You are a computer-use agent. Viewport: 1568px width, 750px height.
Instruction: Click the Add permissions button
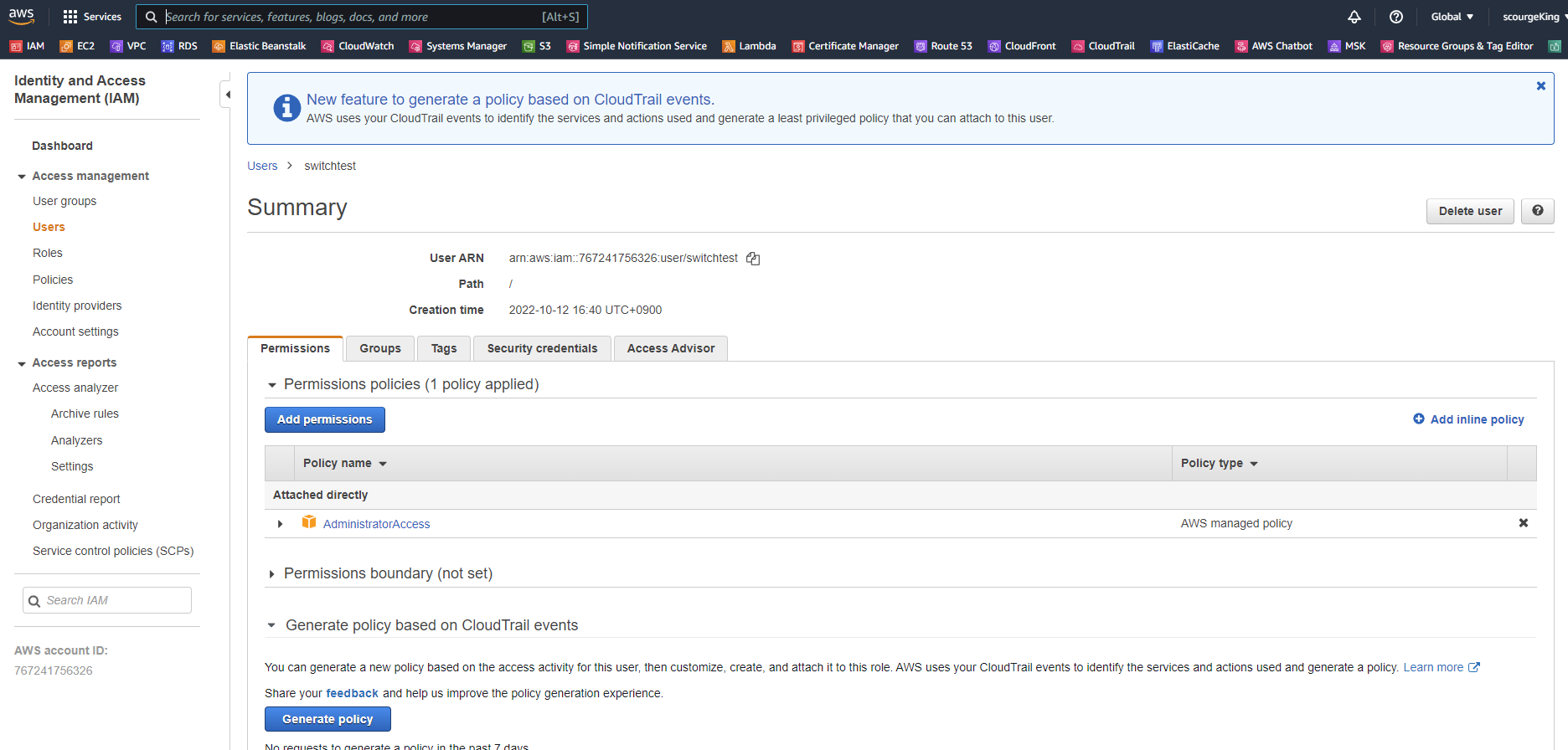pos(325,419)
